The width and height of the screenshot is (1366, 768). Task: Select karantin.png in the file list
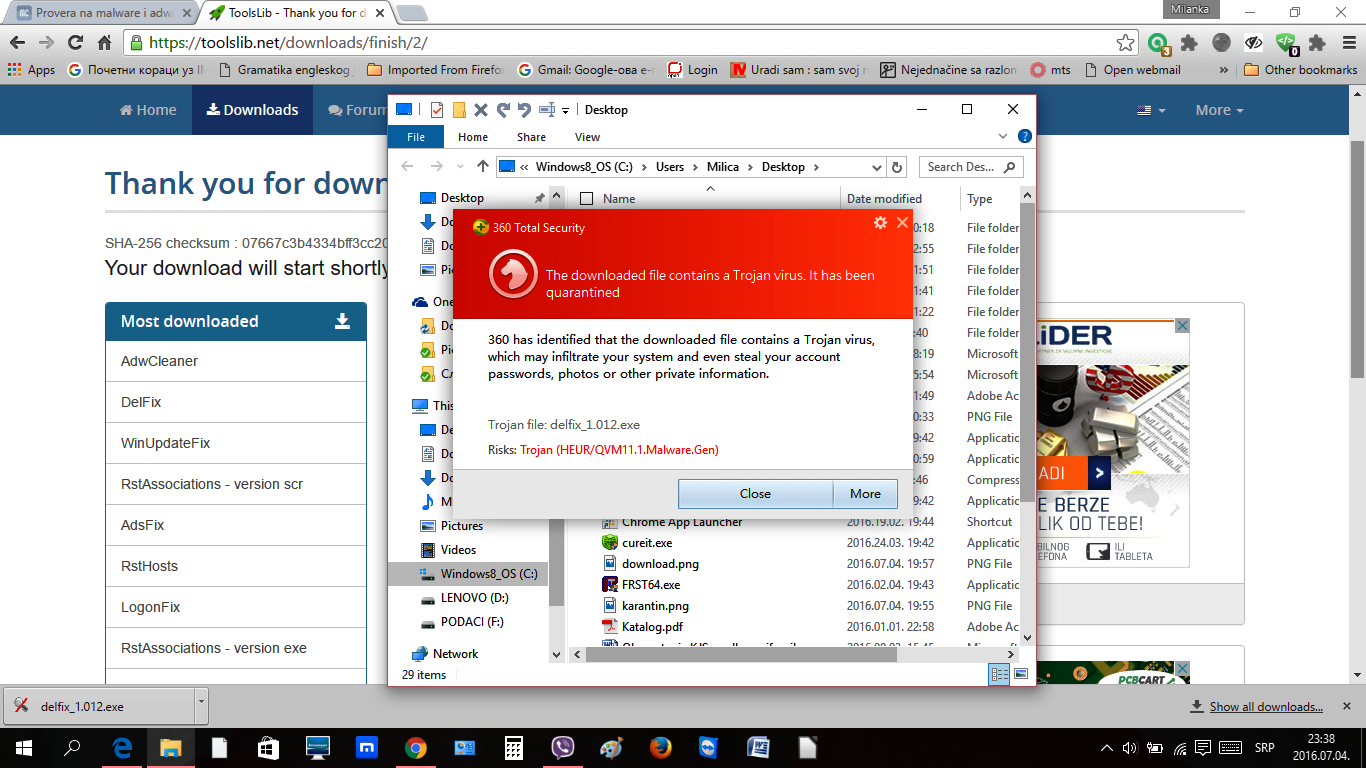coord(655,606)
